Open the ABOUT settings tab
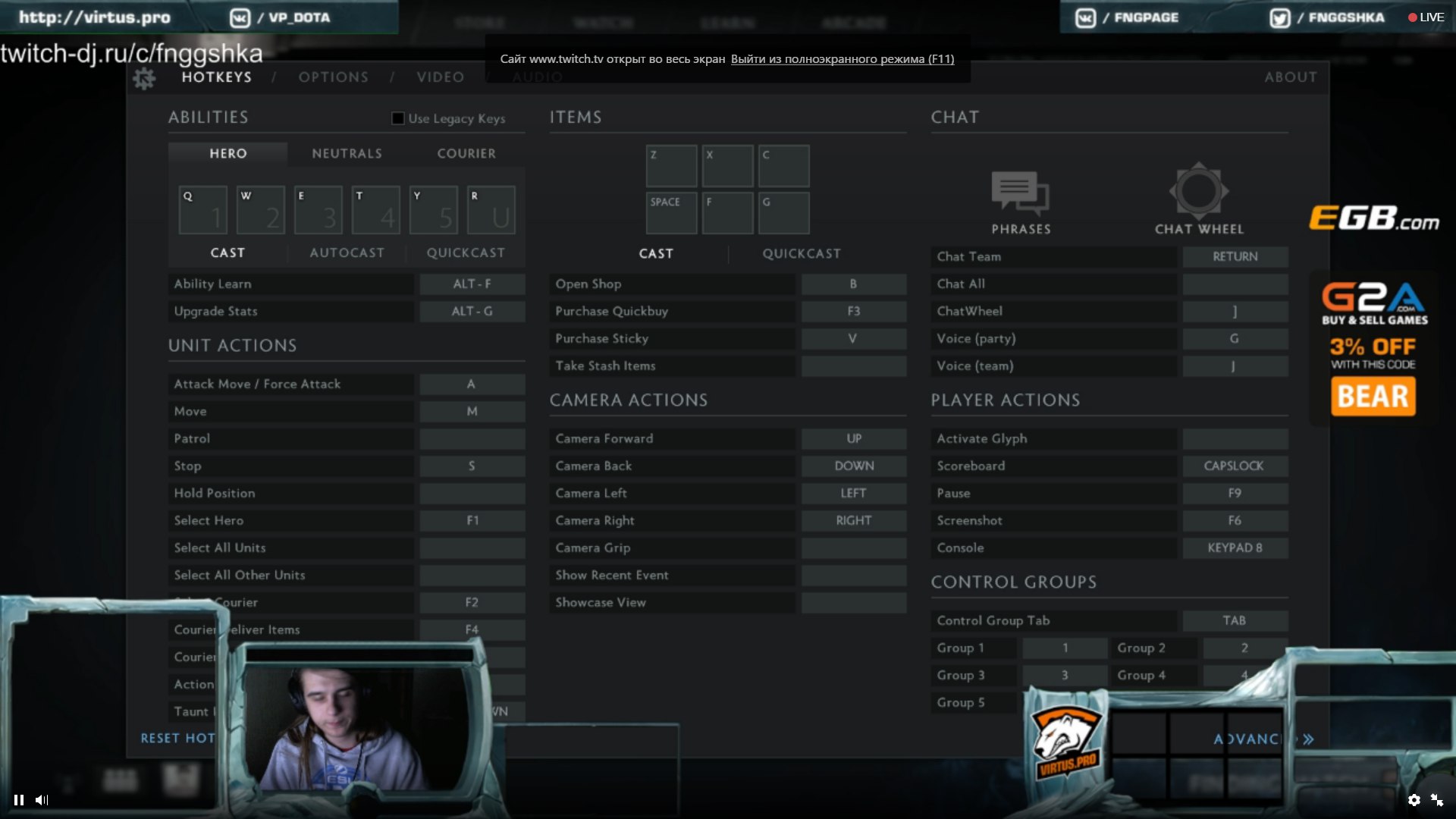The width and height of the screenshot is (1456, 819). (x=1291, y=77)
